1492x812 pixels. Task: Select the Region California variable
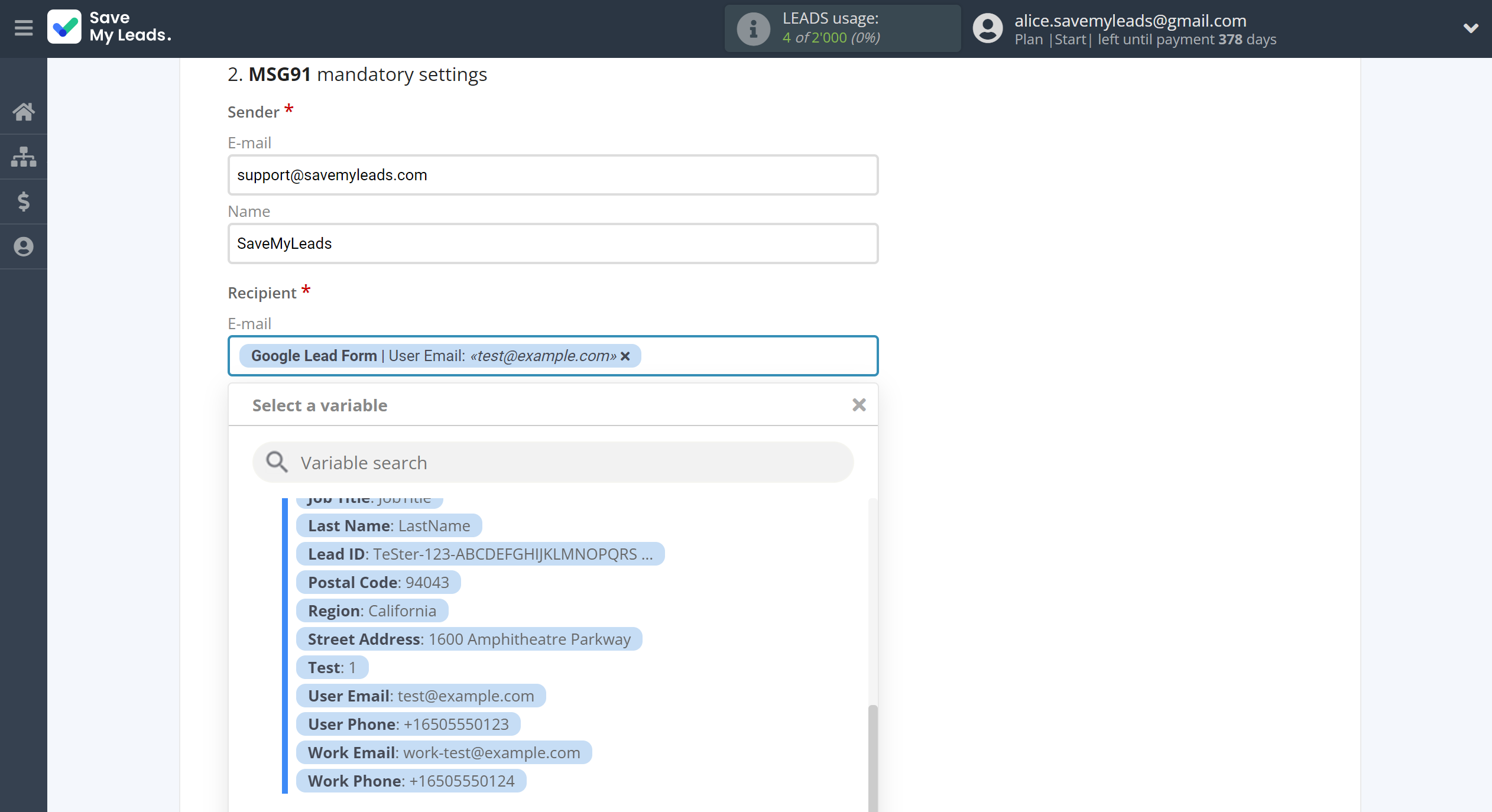pos(372,610)
